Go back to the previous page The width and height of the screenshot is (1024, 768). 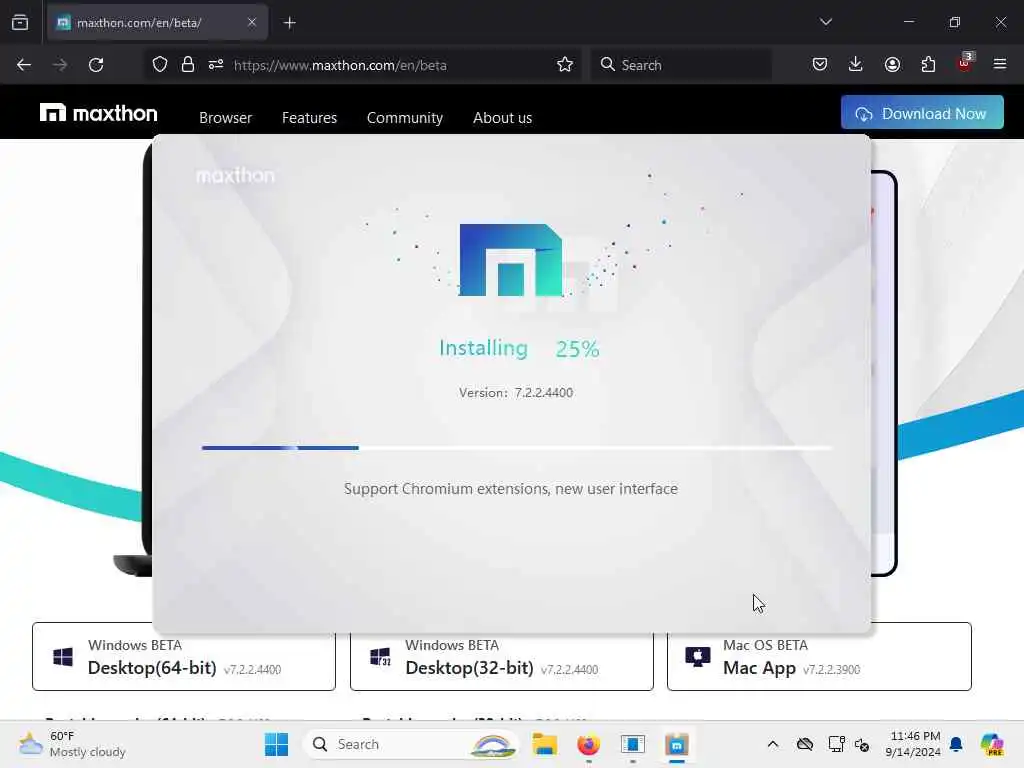coord(24,65)
